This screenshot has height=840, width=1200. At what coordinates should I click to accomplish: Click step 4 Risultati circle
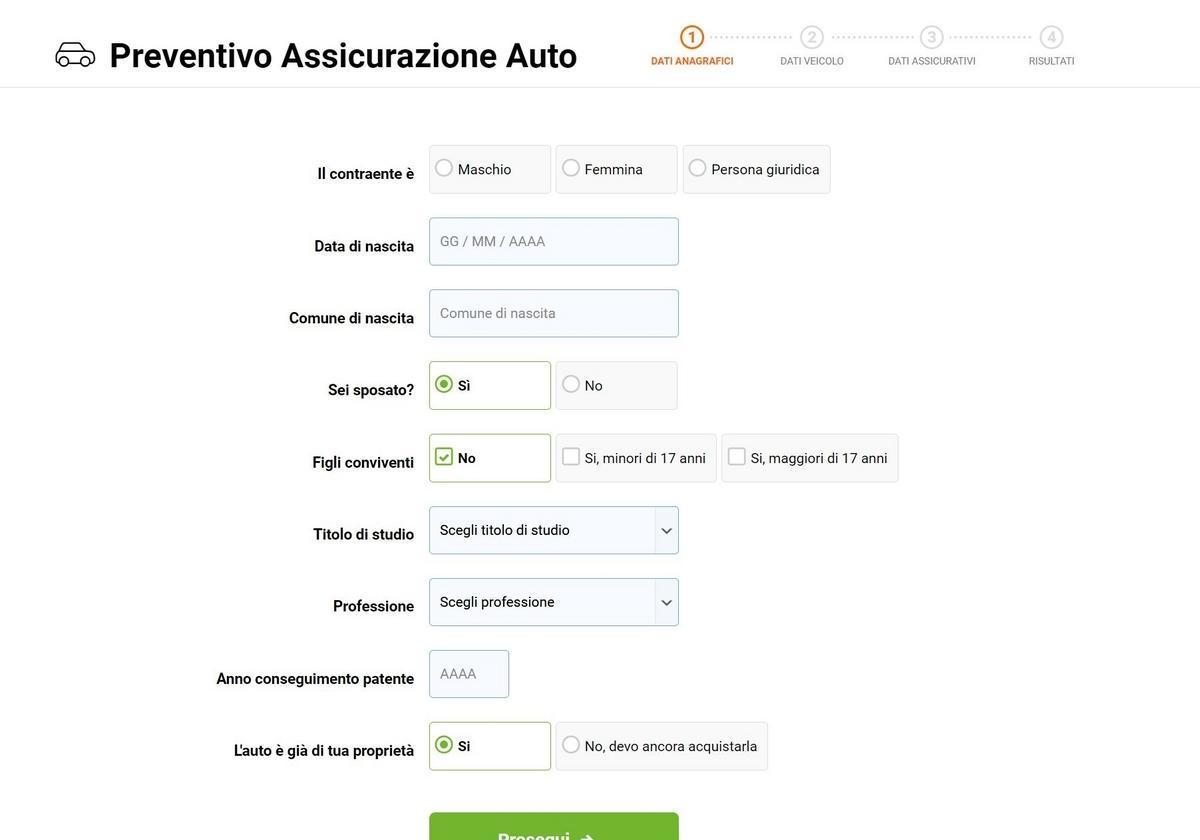point(1051,37)
